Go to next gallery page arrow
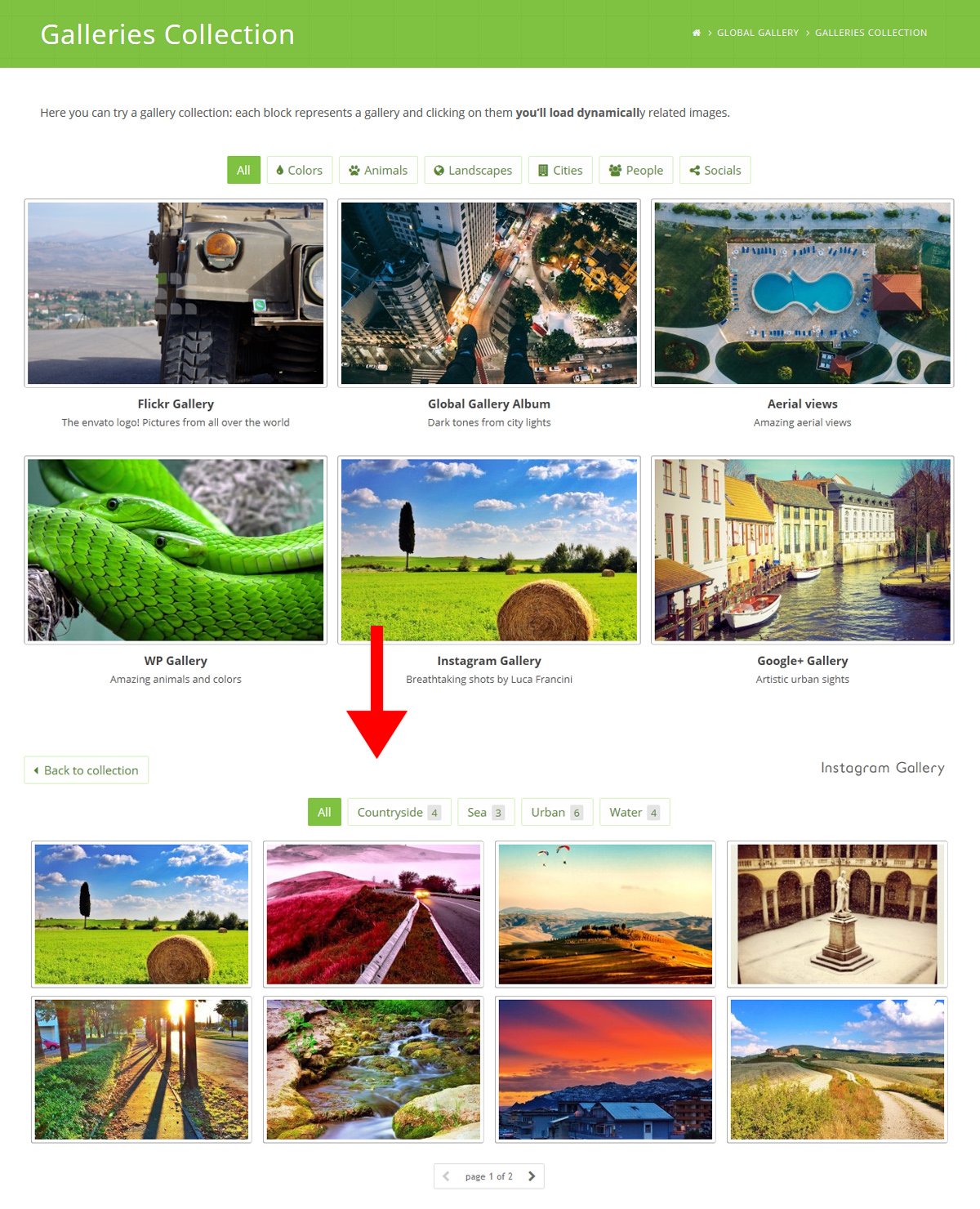This screenshot has height=1209, width=980. (x=532, y=1176)
